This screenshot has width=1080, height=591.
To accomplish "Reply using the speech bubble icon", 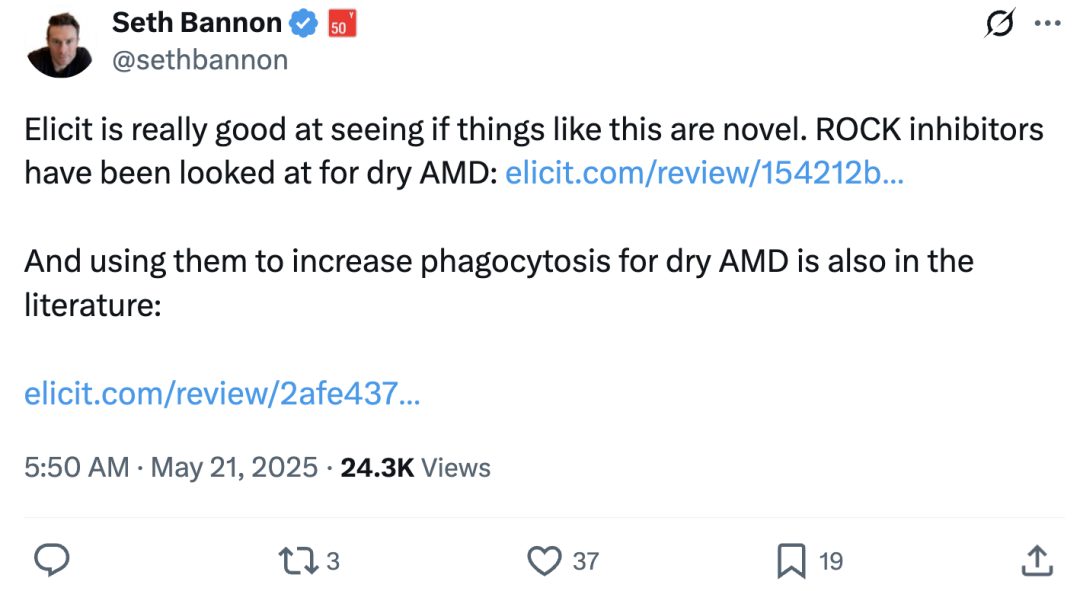I will point(50,561).
